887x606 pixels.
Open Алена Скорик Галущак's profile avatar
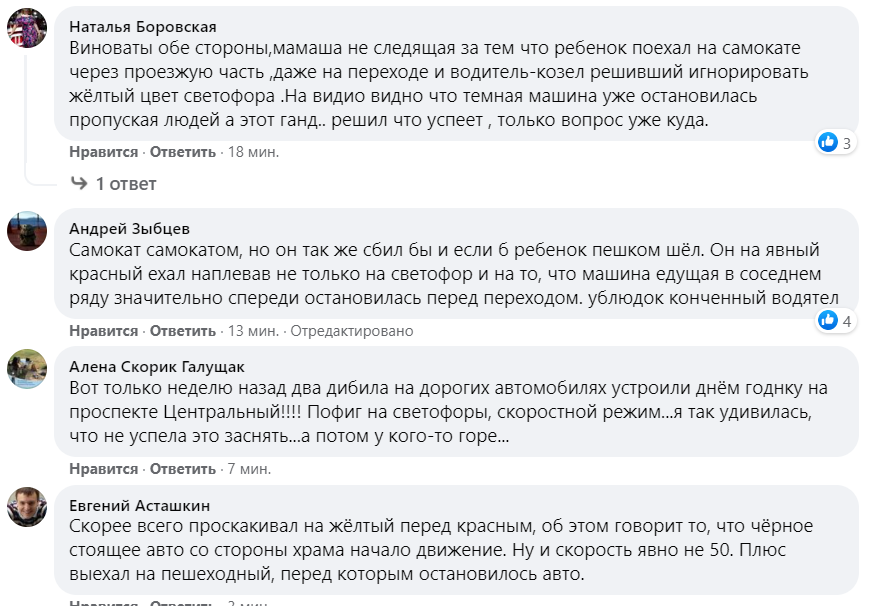27,369
